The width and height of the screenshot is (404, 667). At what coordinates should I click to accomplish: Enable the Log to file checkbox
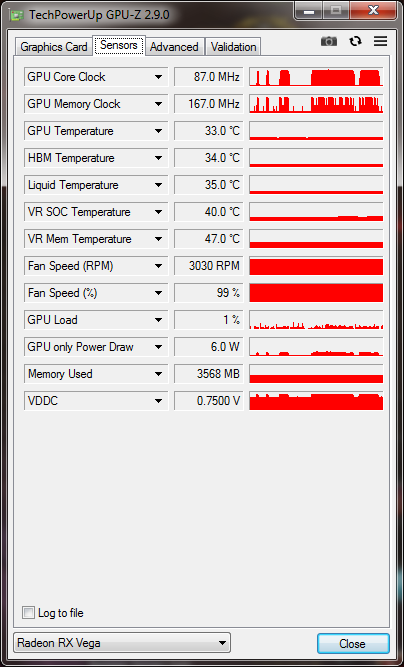[x=28, y=613]
